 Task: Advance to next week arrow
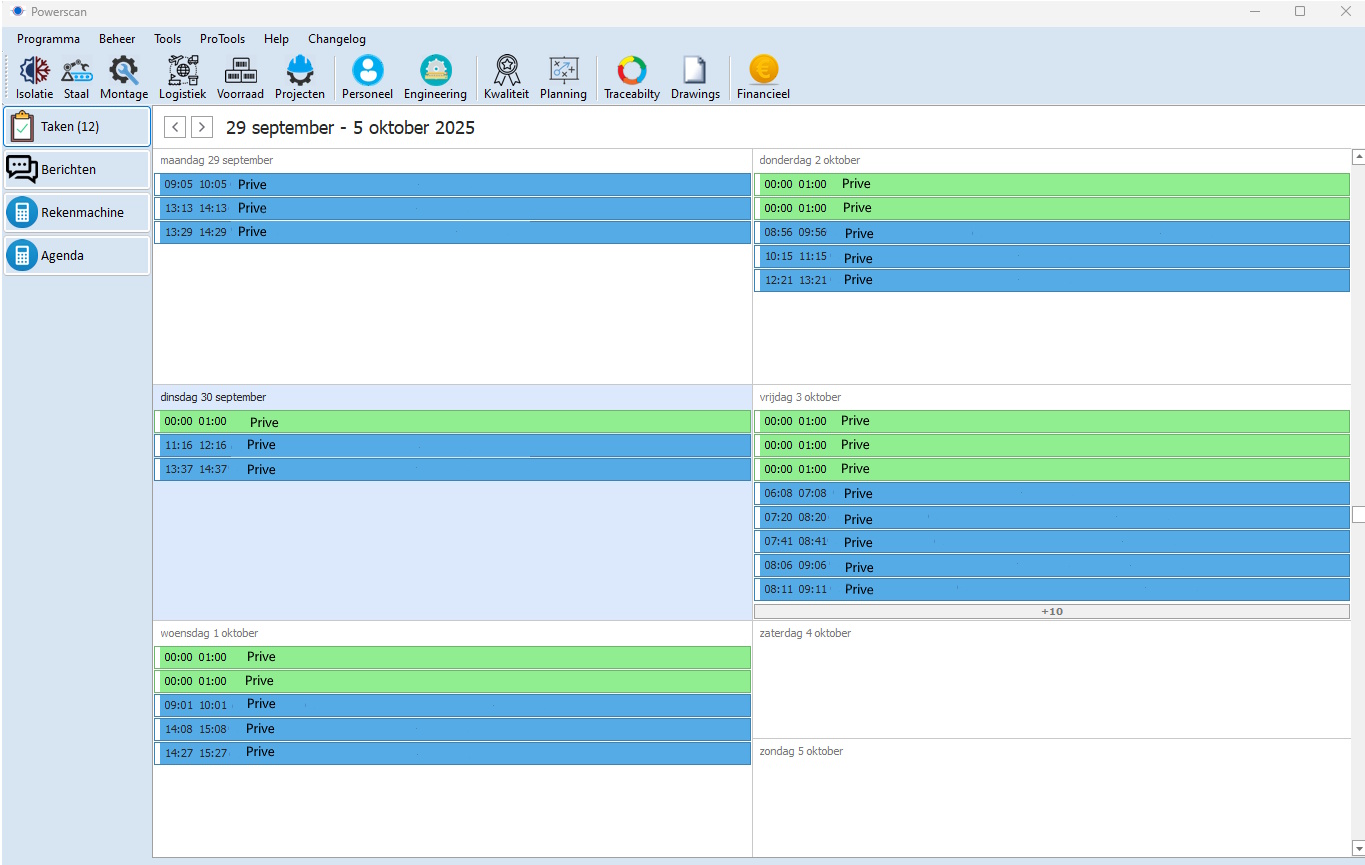coord(202,127)
